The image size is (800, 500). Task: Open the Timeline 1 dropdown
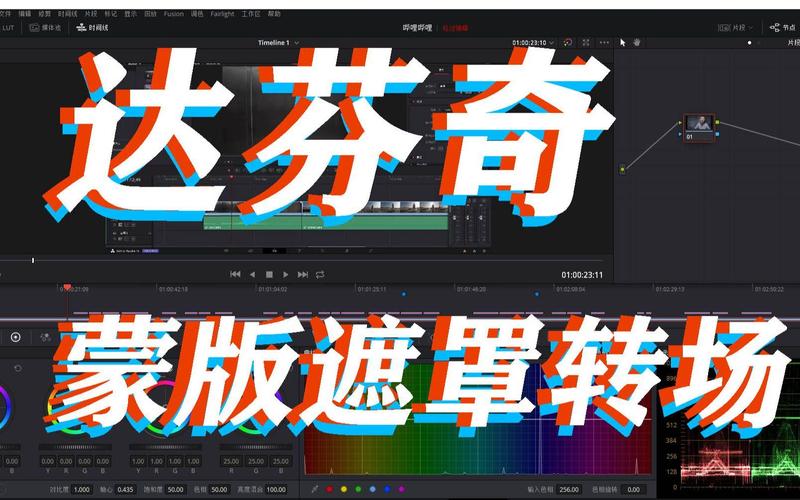tap(278, 43)
